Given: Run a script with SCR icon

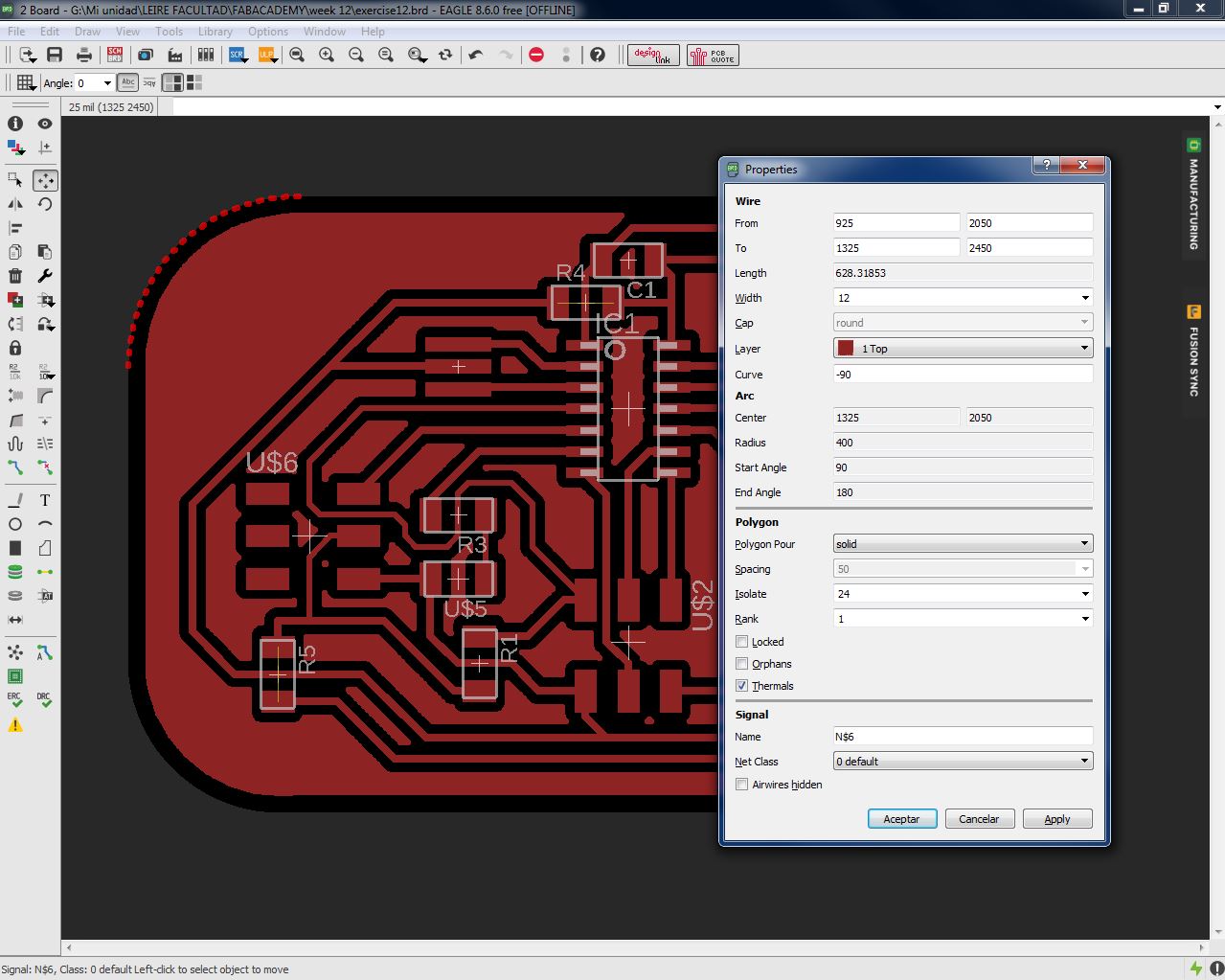Looking at the screenshot, I should coord(237,56).
